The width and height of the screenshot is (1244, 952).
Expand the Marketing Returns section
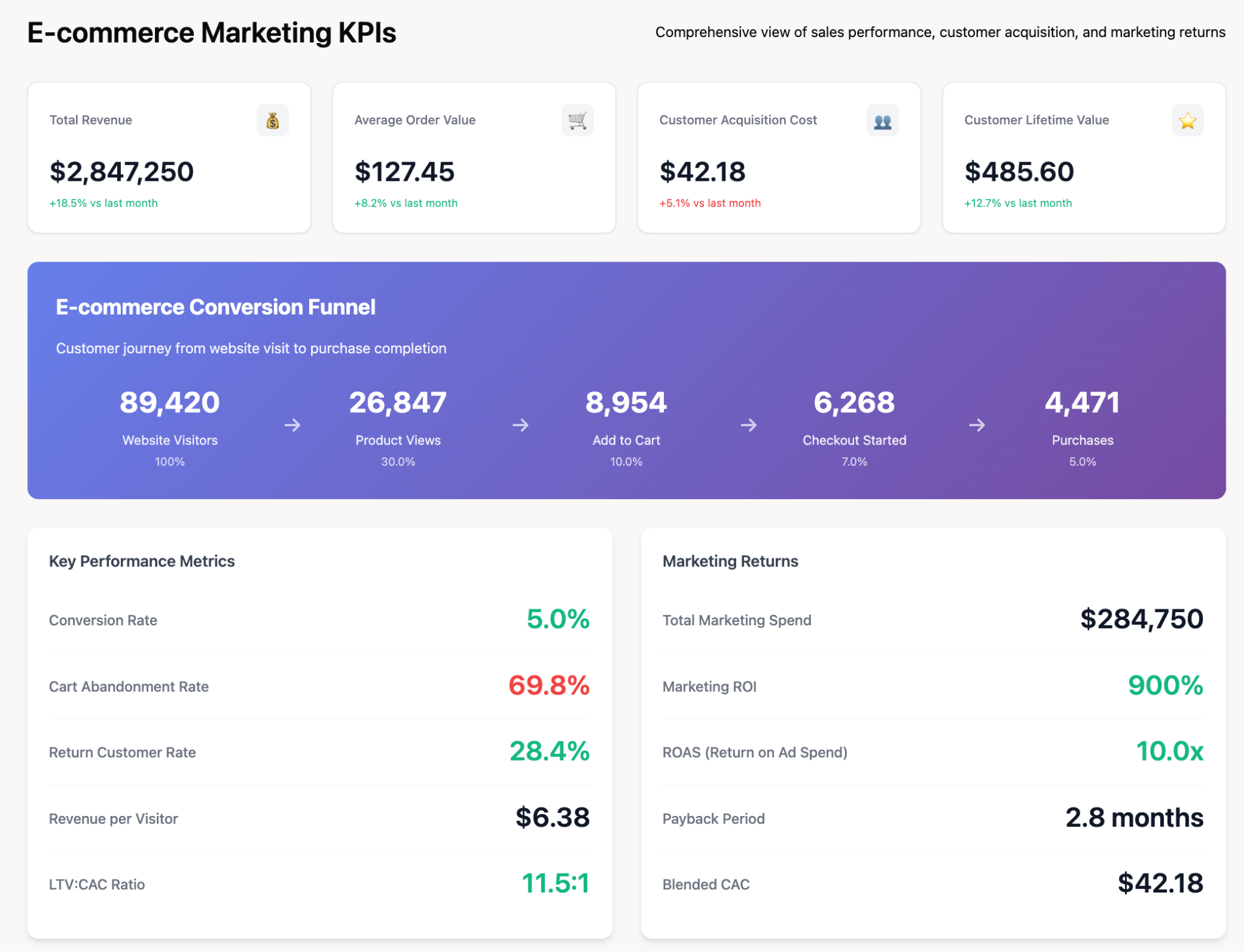pos(730,561)
